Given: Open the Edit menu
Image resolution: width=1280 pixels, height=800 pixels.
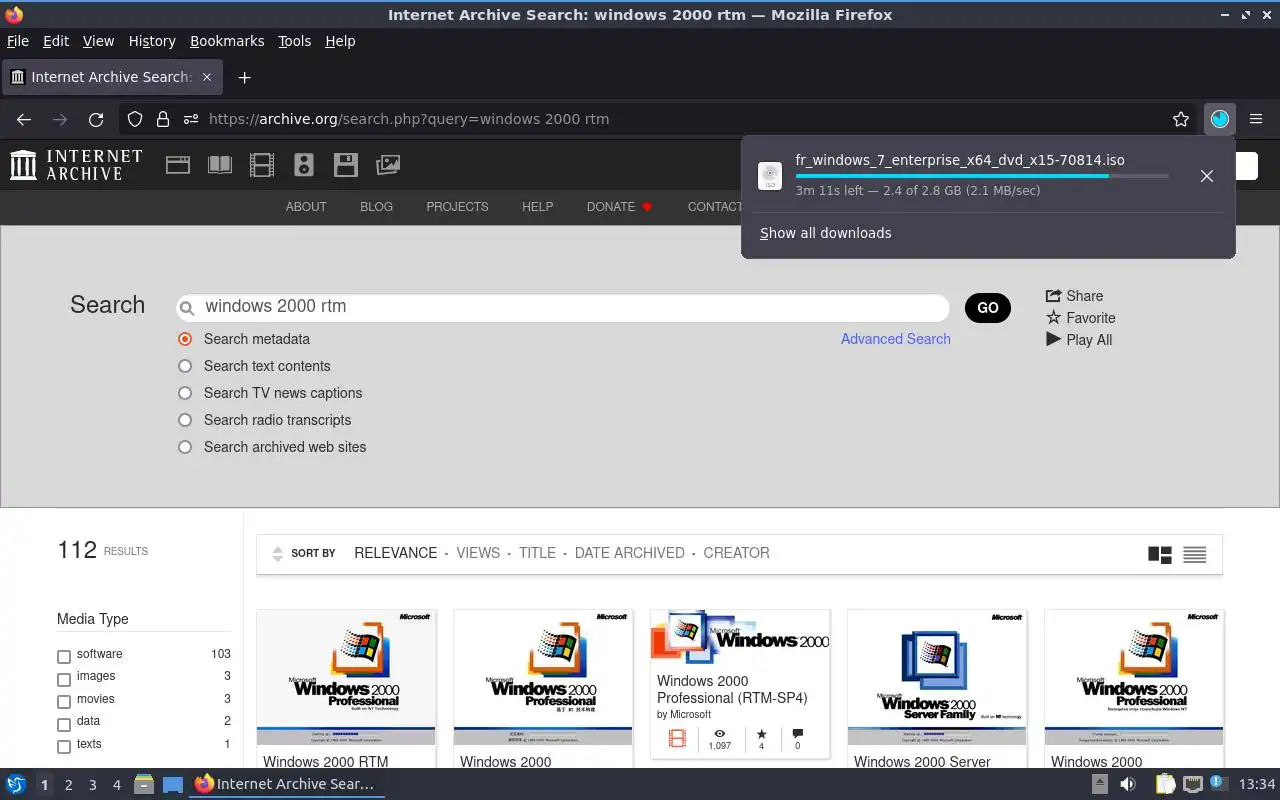Looking at the screenshot, I should pos(56,41).
